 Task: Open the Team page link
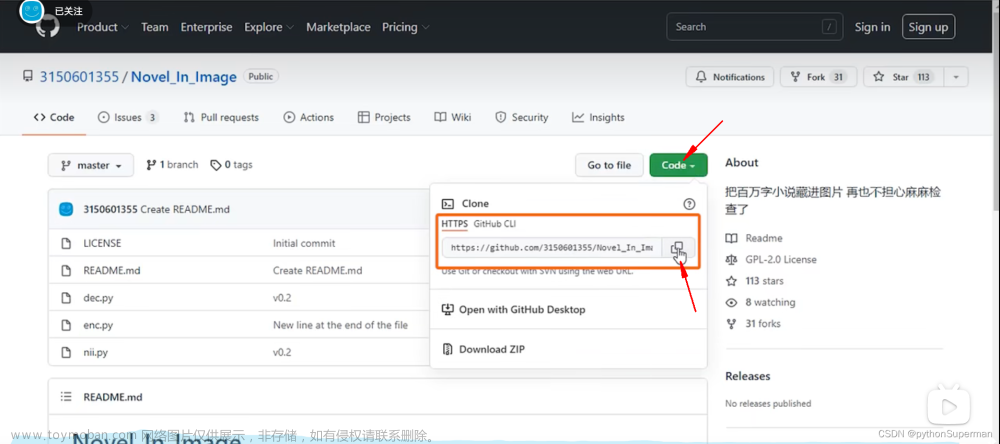(155, 27)
